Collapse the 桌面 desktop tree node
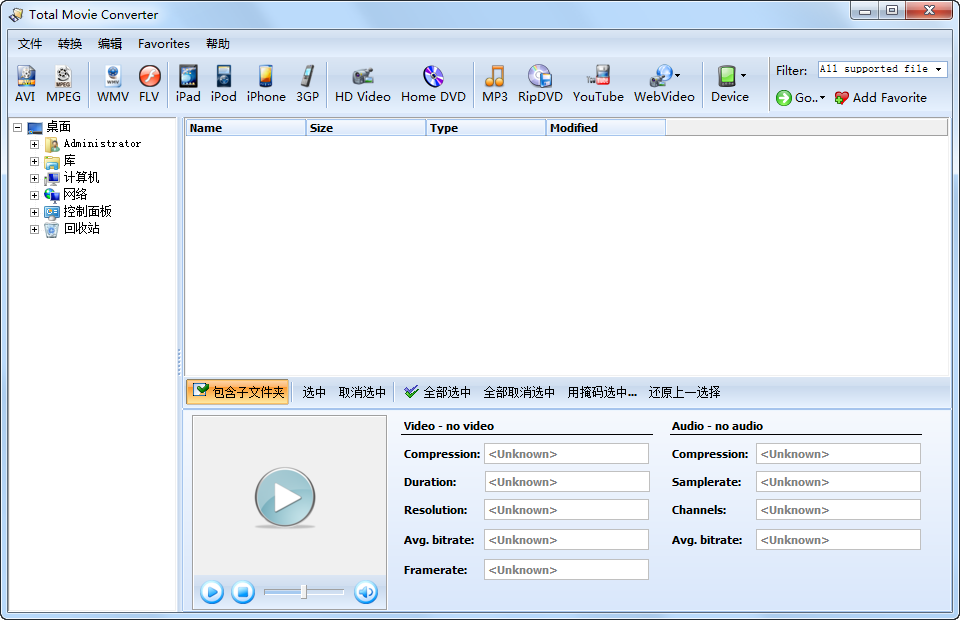This screenshot has height=620, width=960. (18, 127)
